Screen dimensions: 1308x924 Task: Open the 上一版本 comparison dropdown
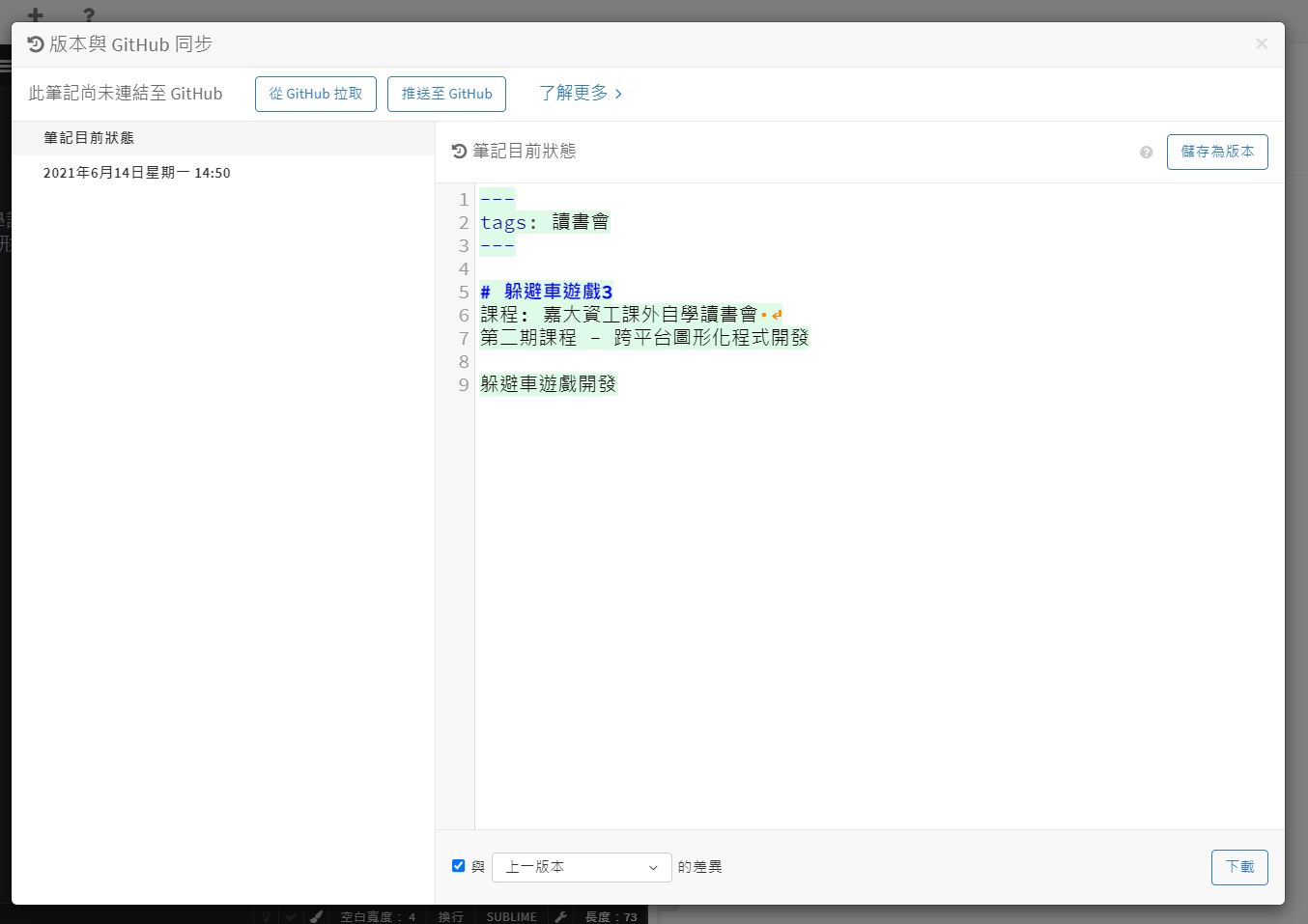582,867
